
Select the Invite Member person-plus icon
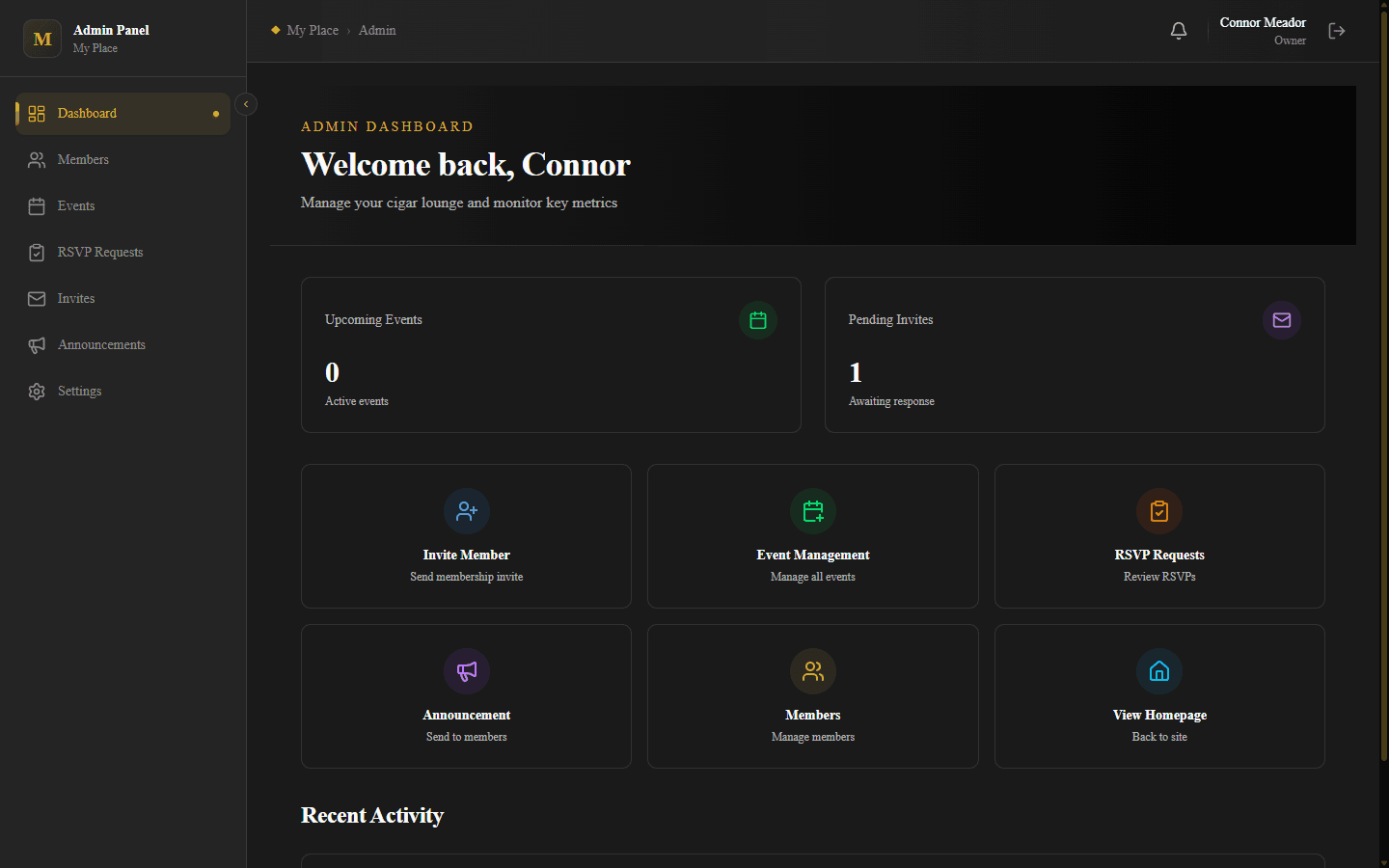(x=466, y=511)
